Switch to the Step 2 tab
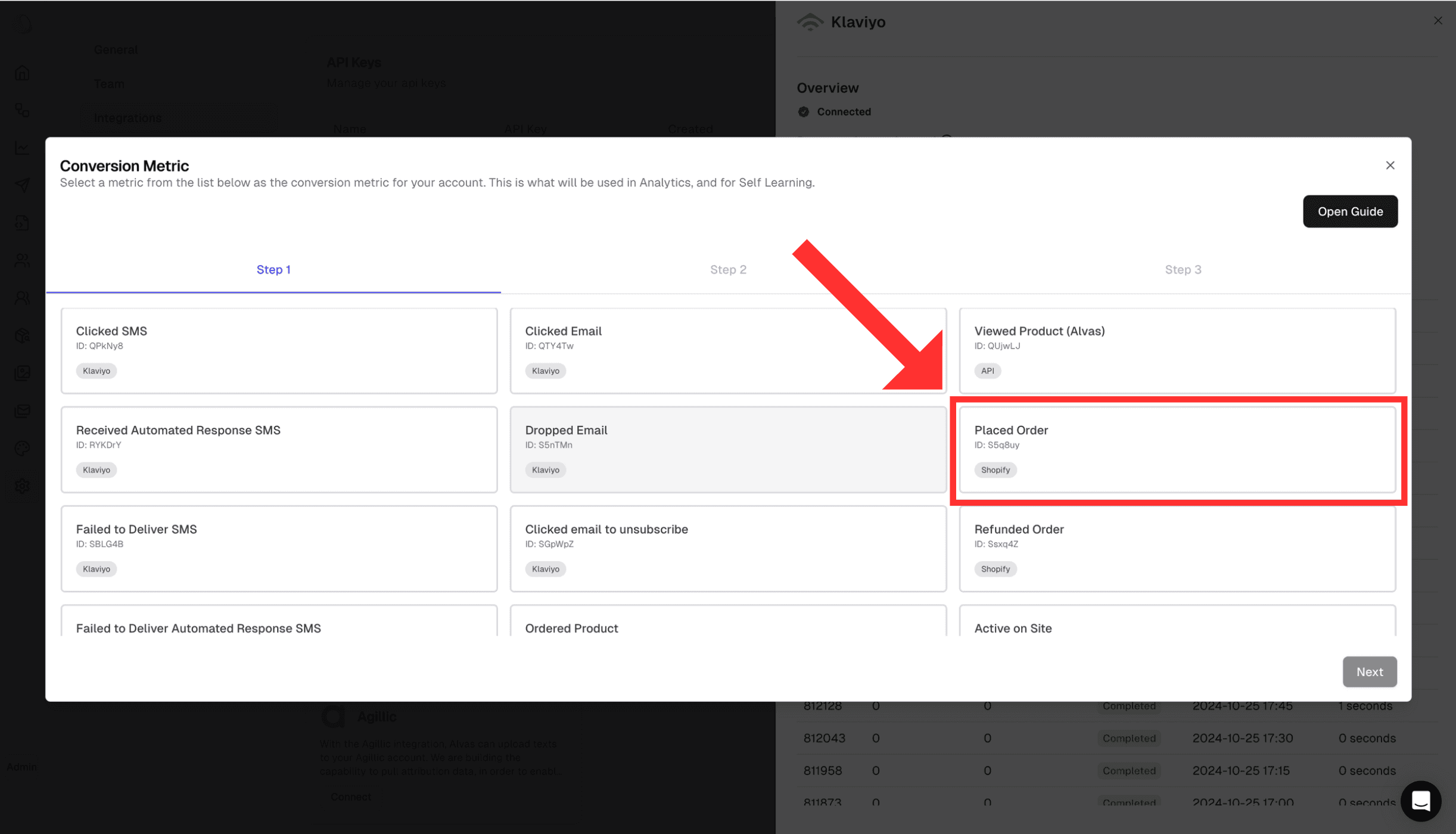Image resolution: width=1456 pixels, height=834 pixels. pos(728,270)
